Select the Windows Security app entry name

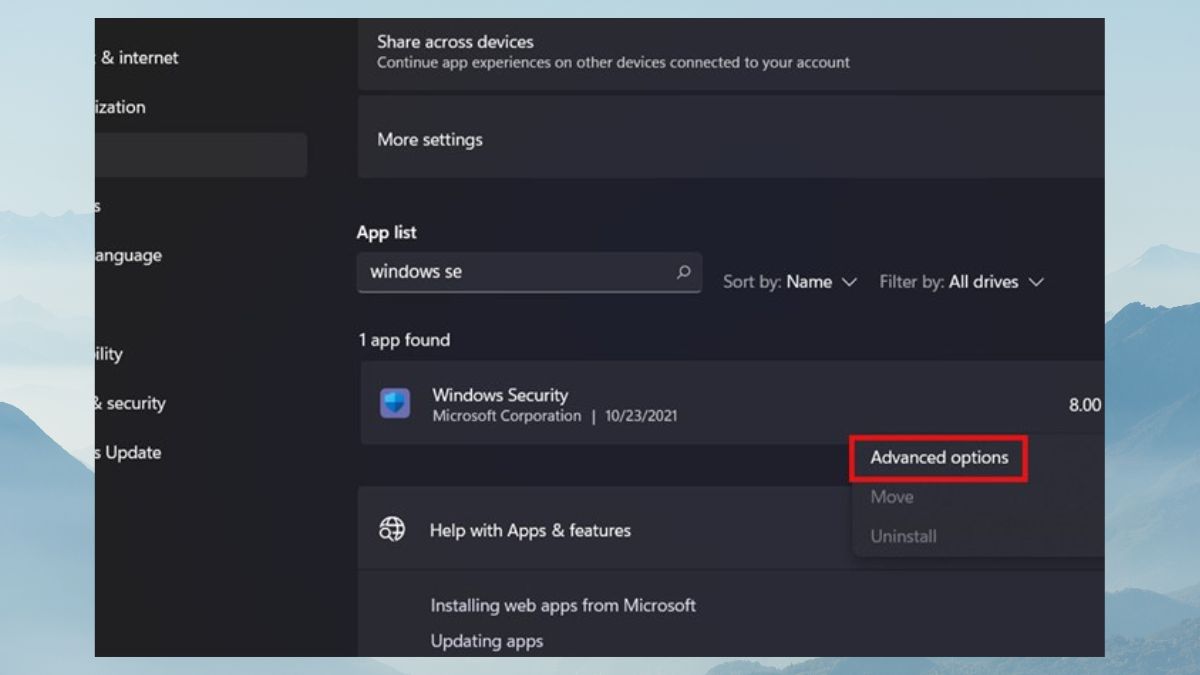point(500,395)
